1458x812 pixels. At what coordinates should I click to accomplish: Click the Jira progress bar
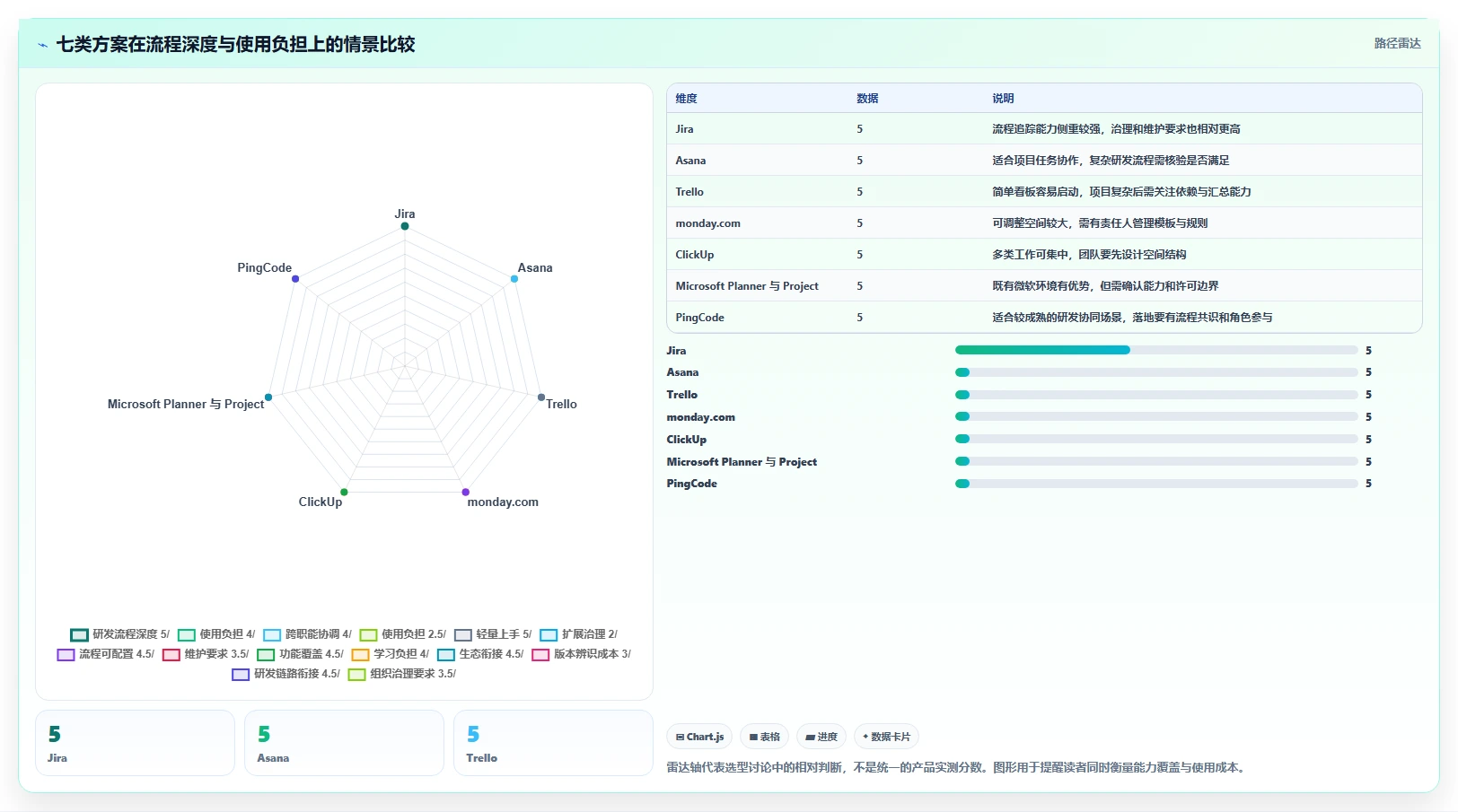point(1156,350)
